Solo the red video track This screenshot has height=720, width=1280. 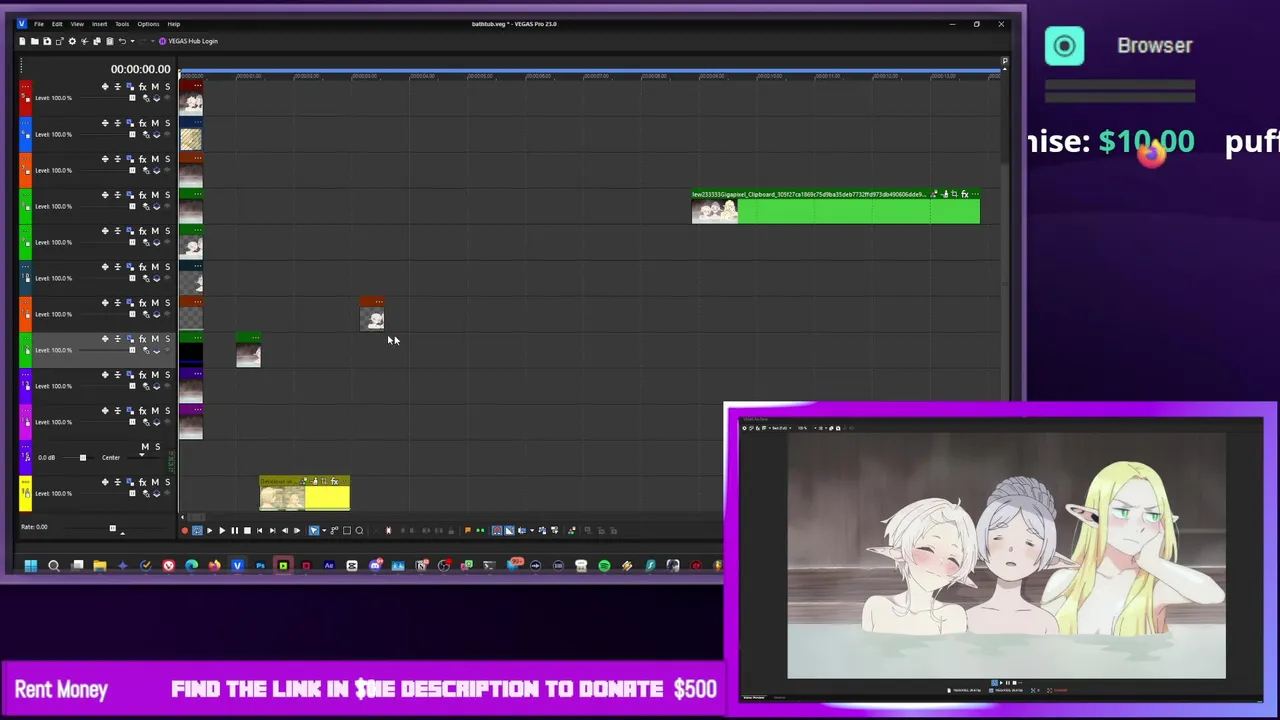point(167,87)
